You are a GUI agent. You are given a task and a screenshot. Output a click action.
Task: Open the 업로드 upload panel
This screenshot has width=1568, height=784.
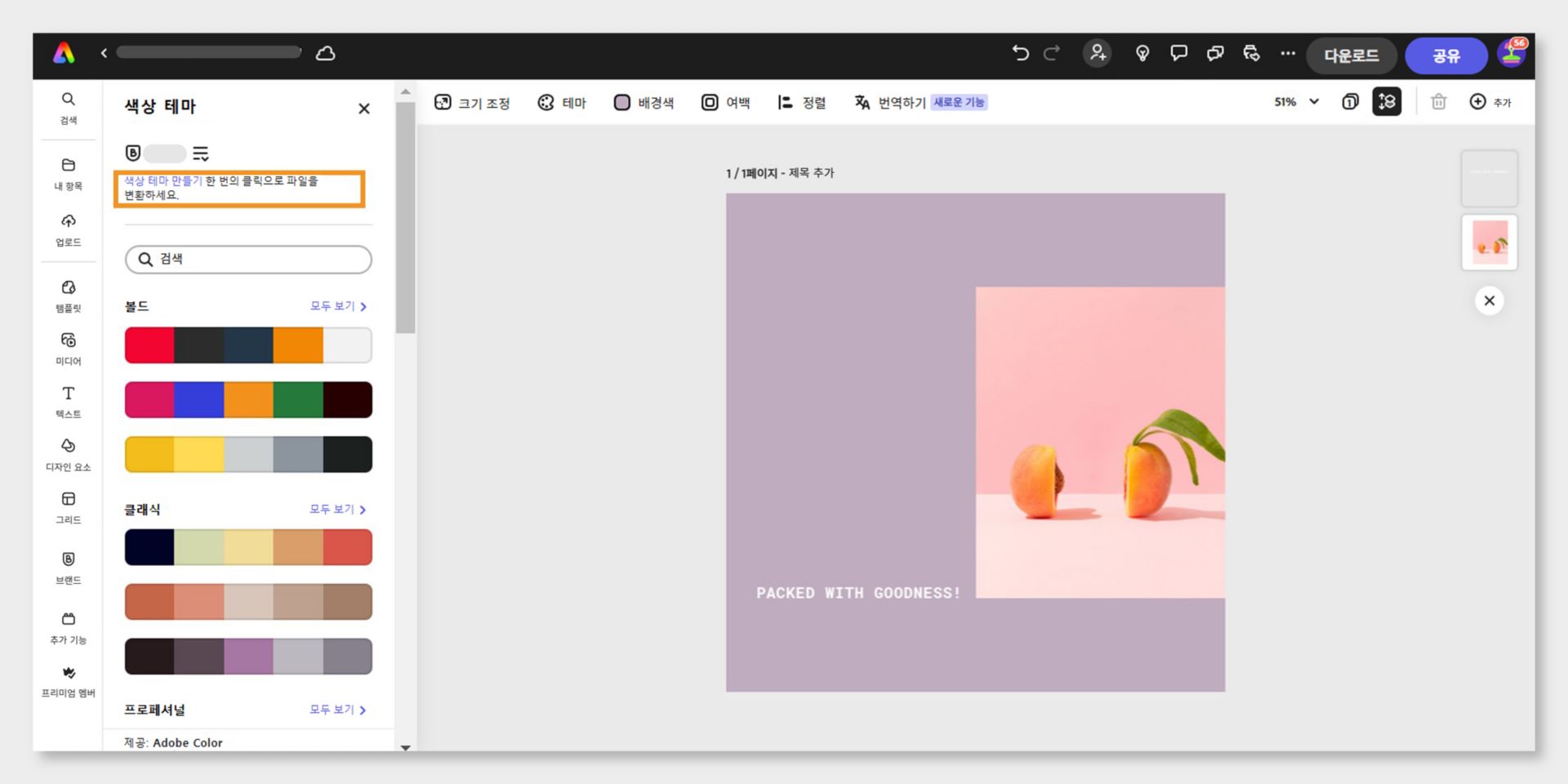69,230
